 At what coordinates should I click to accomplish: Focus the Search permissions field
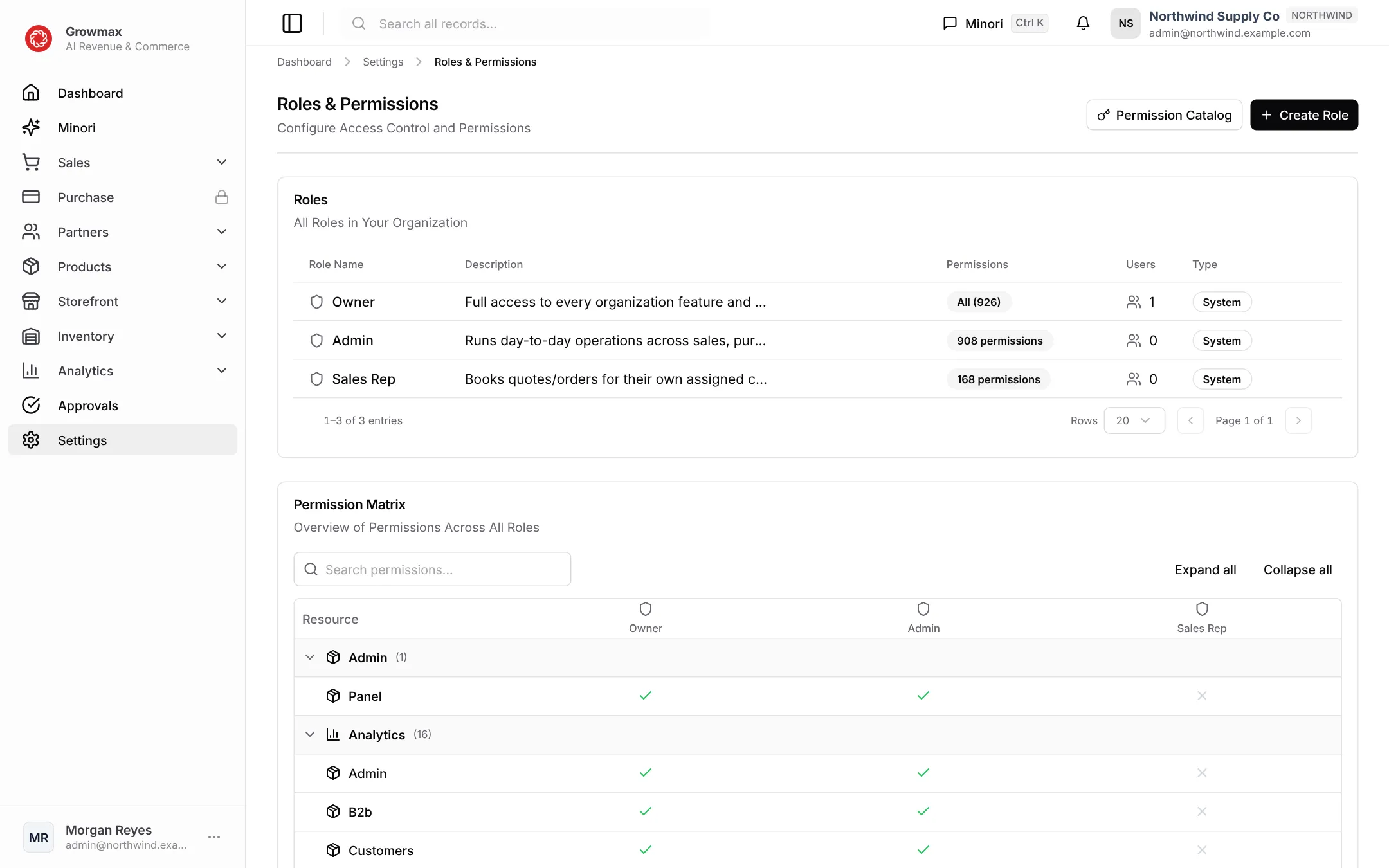[432, 569]
